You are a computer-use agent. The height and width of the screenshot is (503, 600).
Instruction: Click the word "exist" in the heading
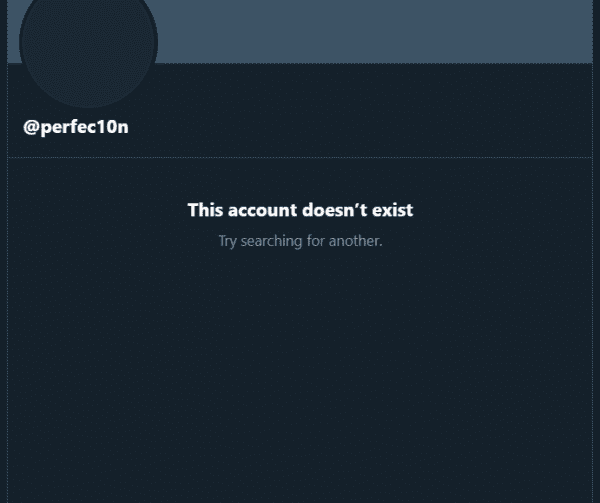(x=393, y=210)
